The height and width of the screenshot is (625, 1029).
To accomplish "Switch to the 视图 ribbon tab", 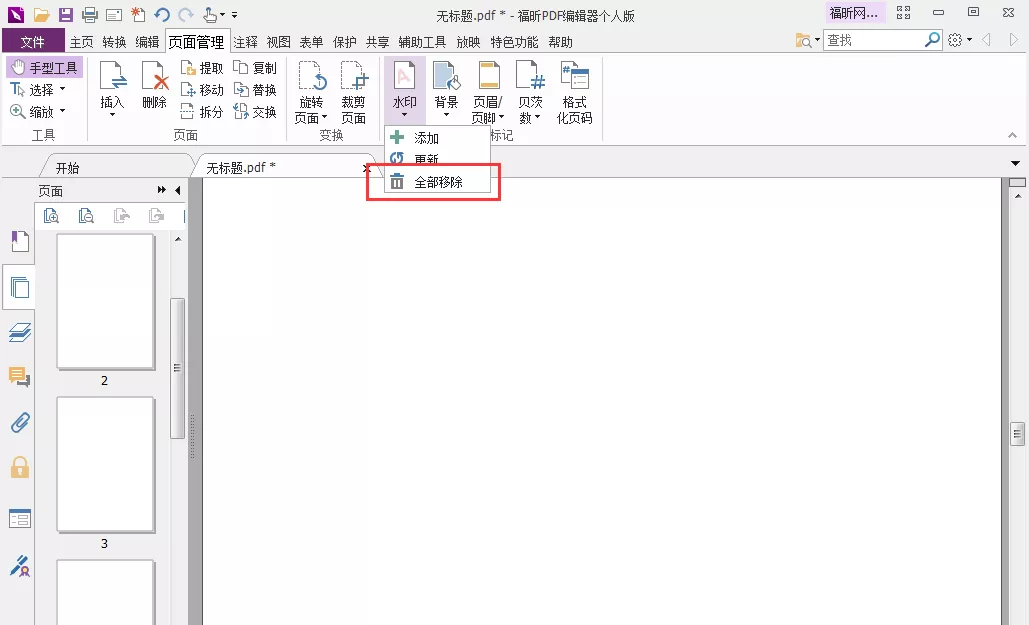I will [x=278, y=42].
